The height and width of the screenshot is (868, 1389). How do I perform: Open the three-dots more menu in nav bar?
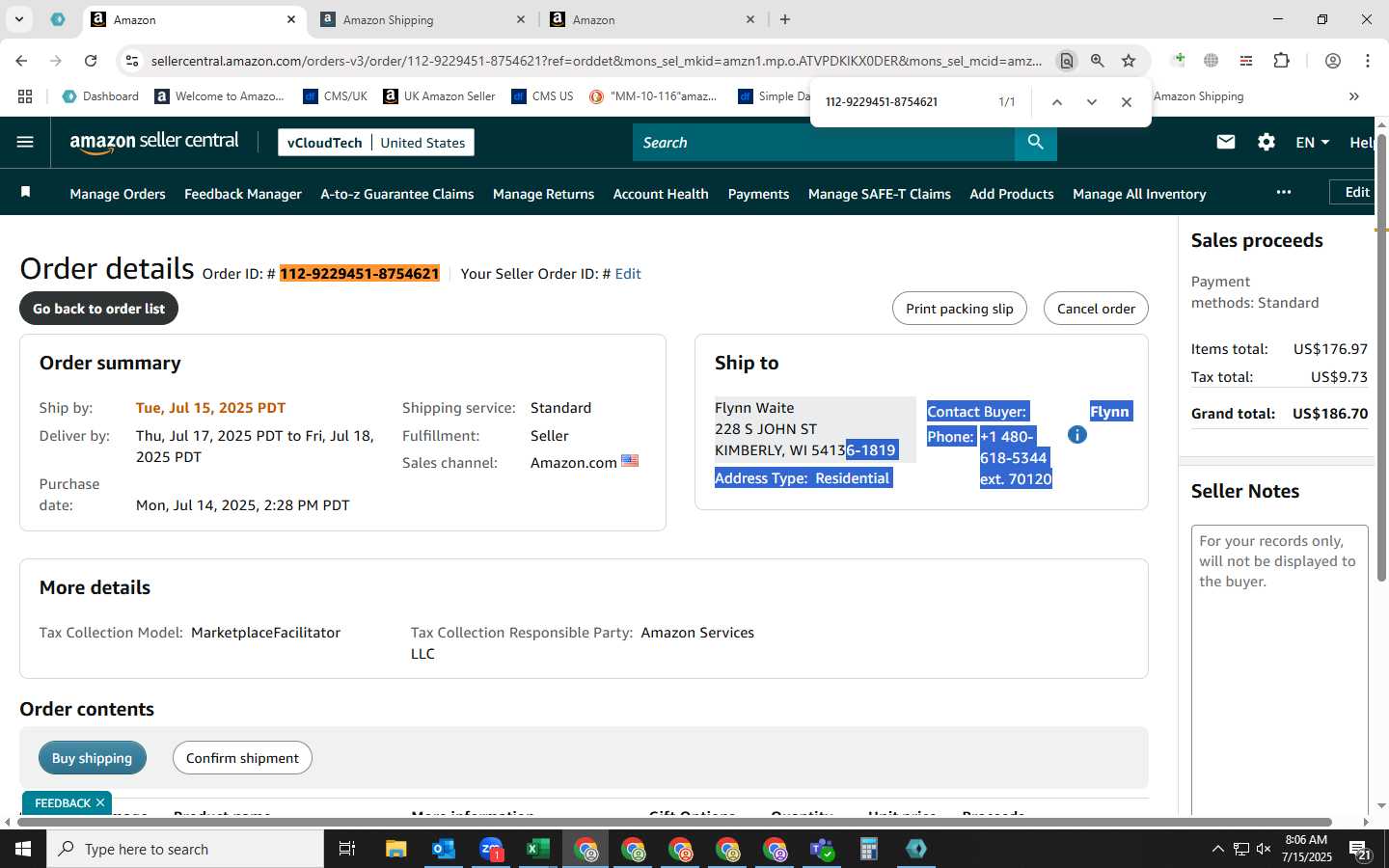tap(1283, 192)
